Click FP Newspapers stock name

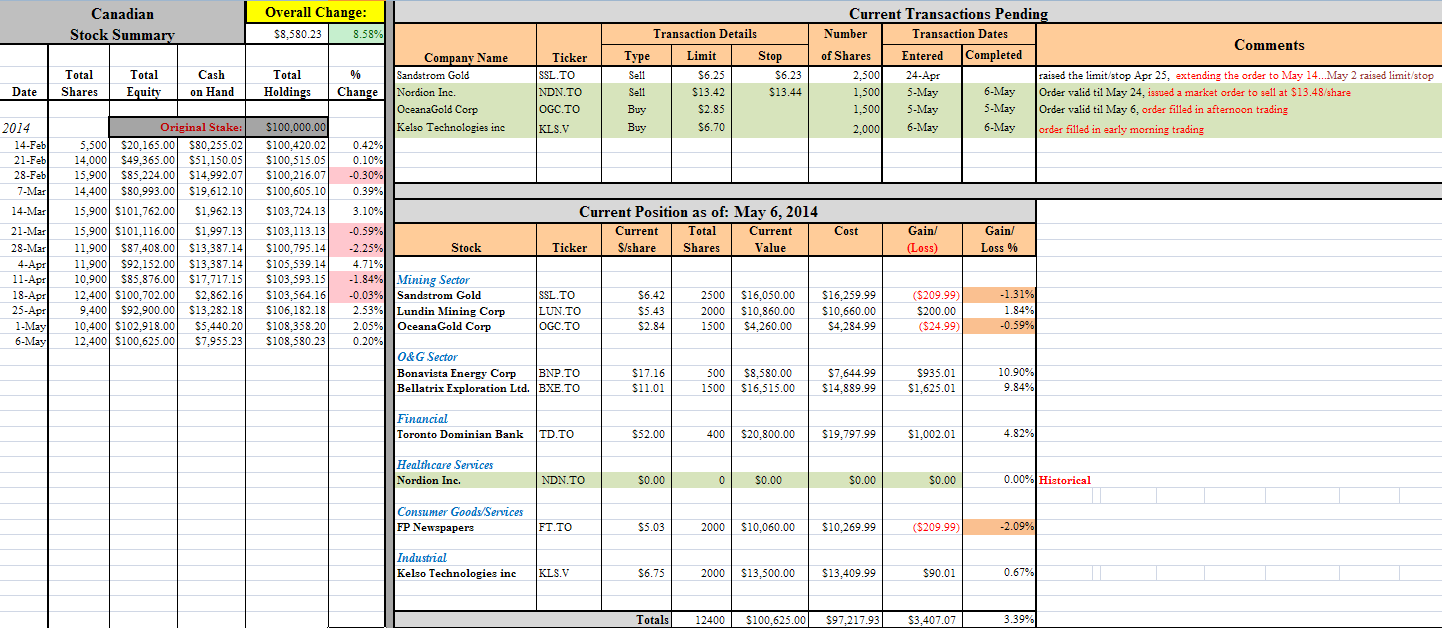tap(435, 527)
